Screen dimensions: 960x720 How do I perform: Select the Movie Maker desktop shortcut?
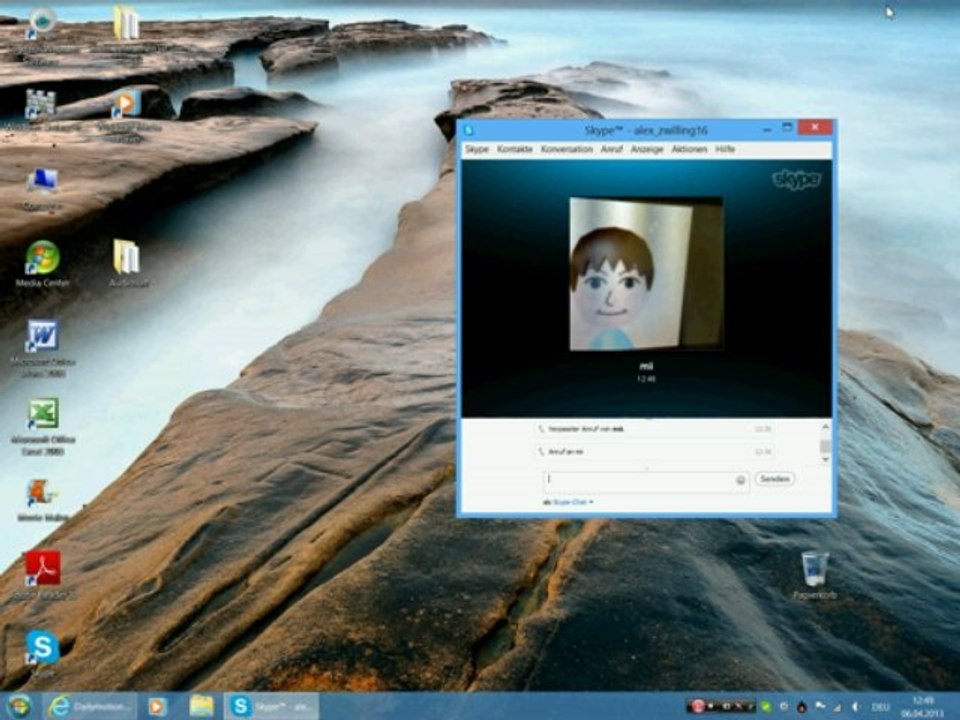click(42, 500)
